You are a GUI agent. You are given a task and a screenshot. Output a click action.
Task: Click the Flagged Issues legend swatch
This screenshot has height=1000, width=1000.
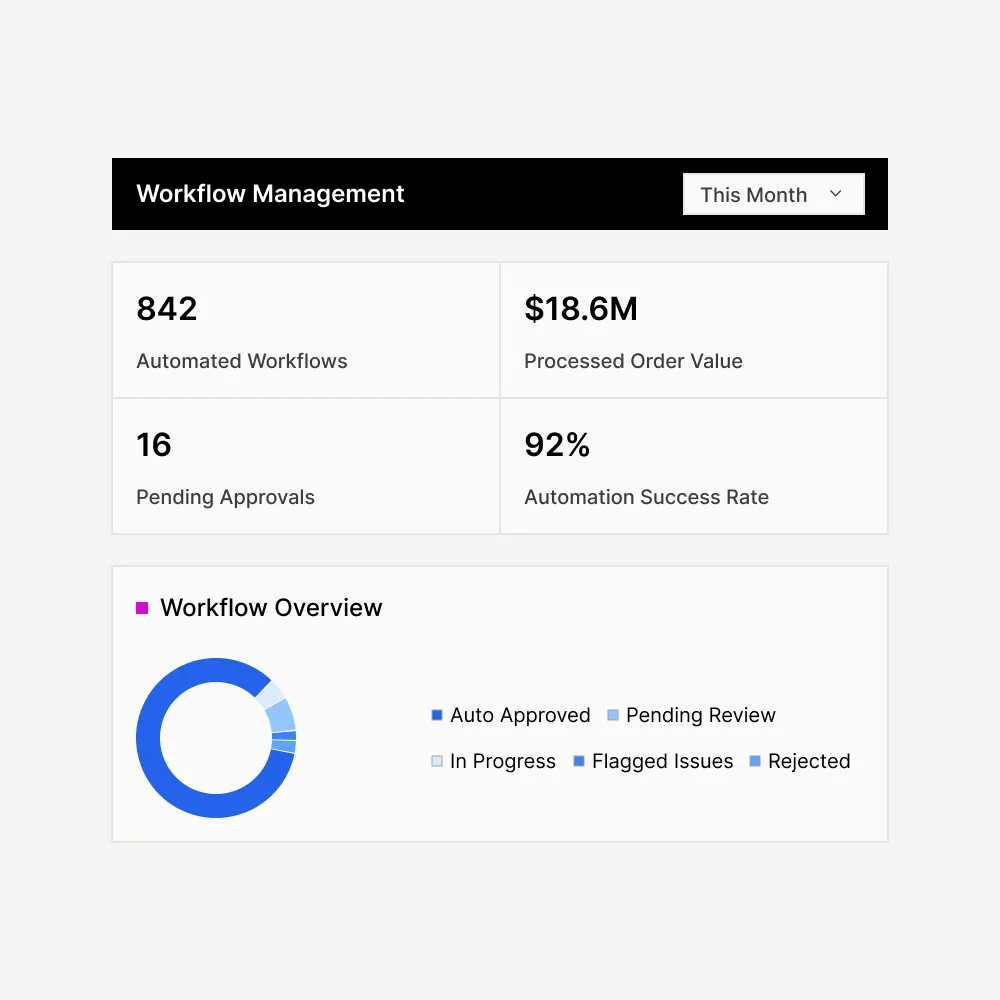coord(579,761)
